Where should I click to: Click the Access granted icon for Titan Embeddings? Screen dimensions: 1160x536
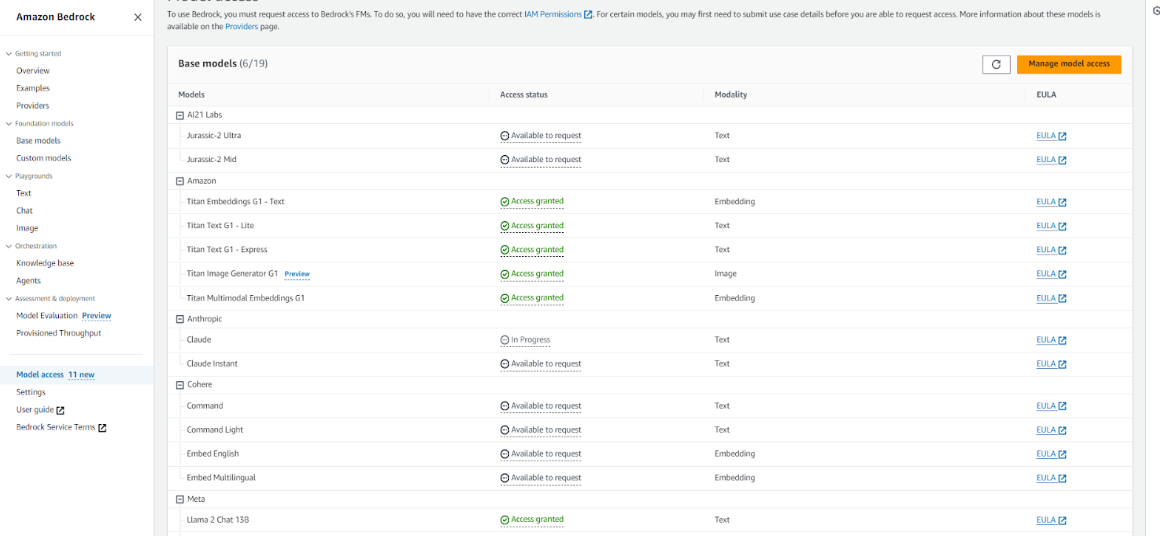point(505,202)
